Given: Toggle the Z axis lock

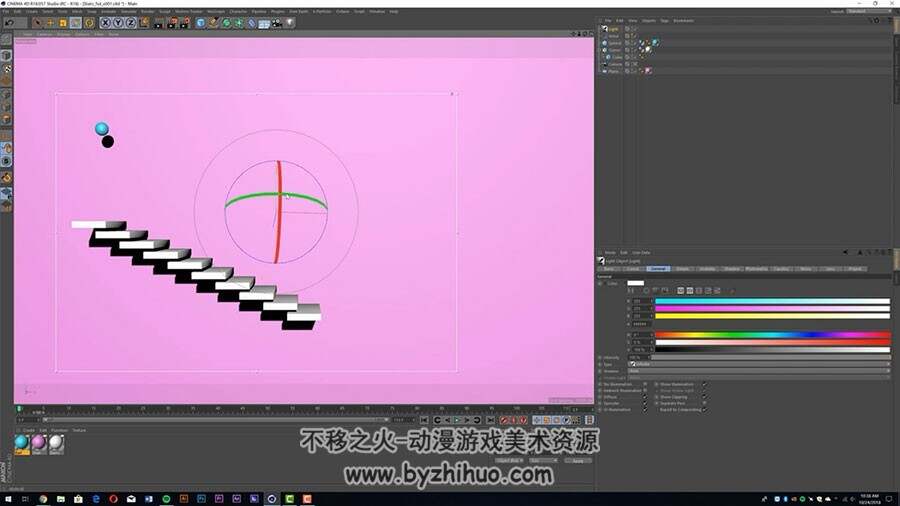Looking at the screenshot, I should coord(130,23).
